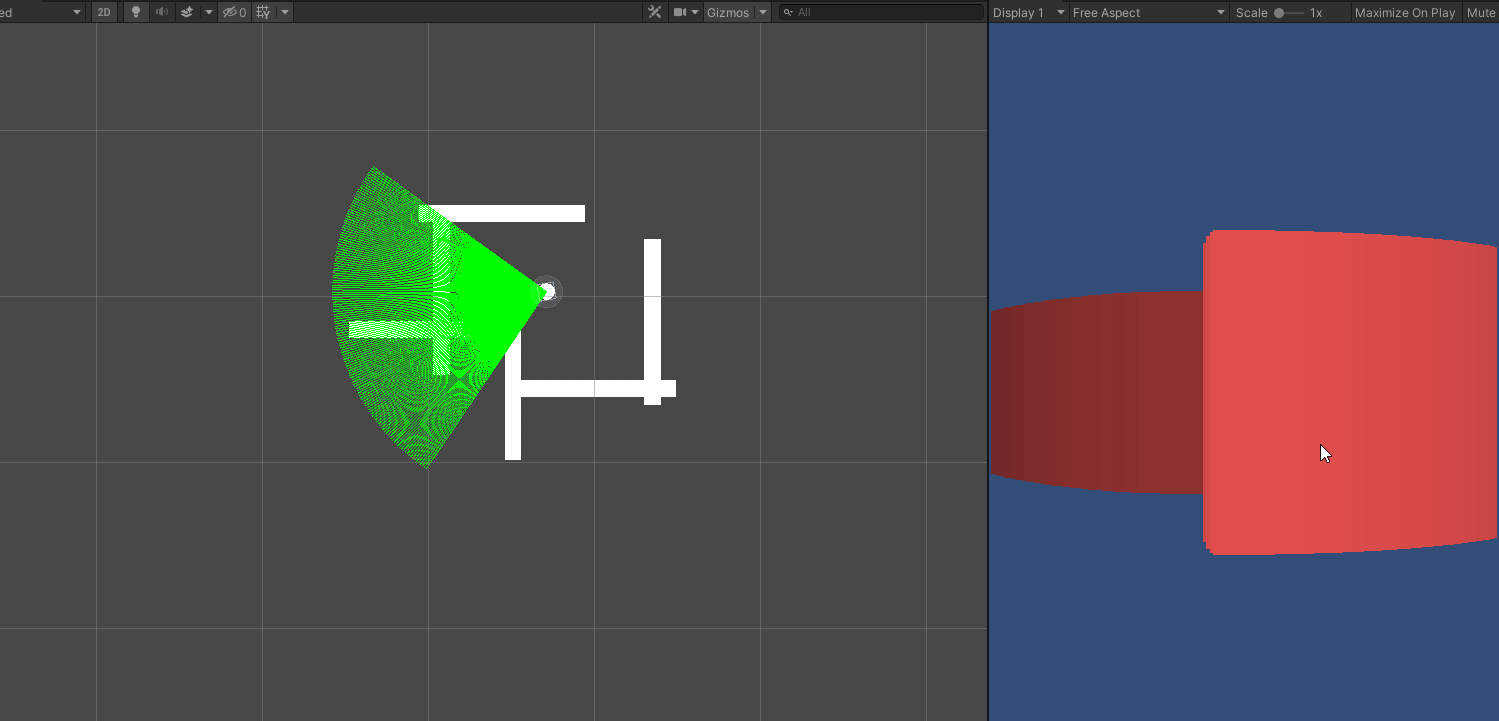
Task: Click the All search field in the Scene toolbar
Action: tap(880, 12)
